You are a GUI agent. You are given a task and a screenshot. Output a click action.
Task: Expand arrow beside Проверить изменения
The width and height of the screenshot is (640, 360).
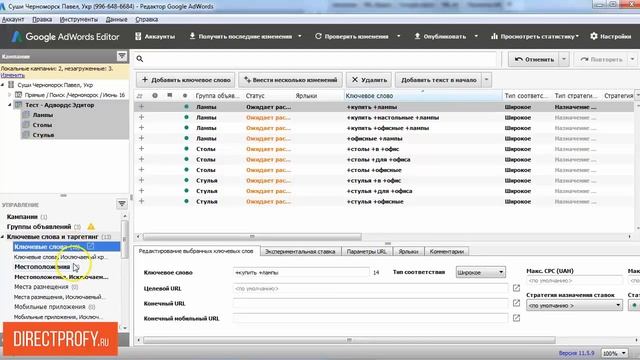(x=399, y=36)
